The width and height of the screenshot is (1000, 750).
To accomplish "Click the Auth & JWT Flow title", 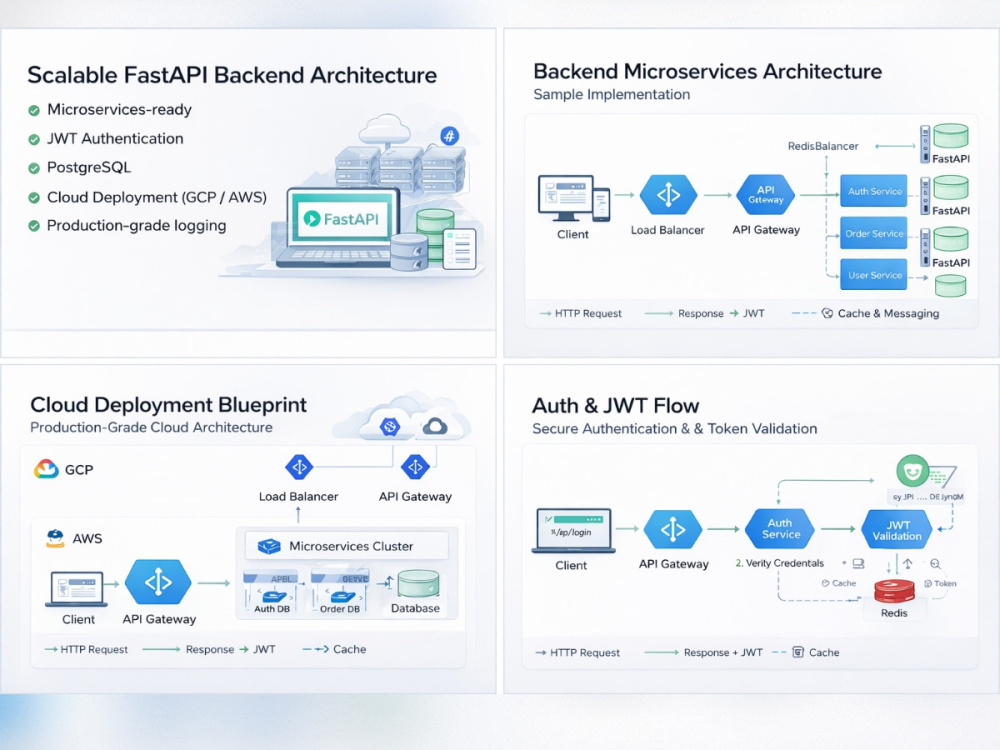I will 615,406.
